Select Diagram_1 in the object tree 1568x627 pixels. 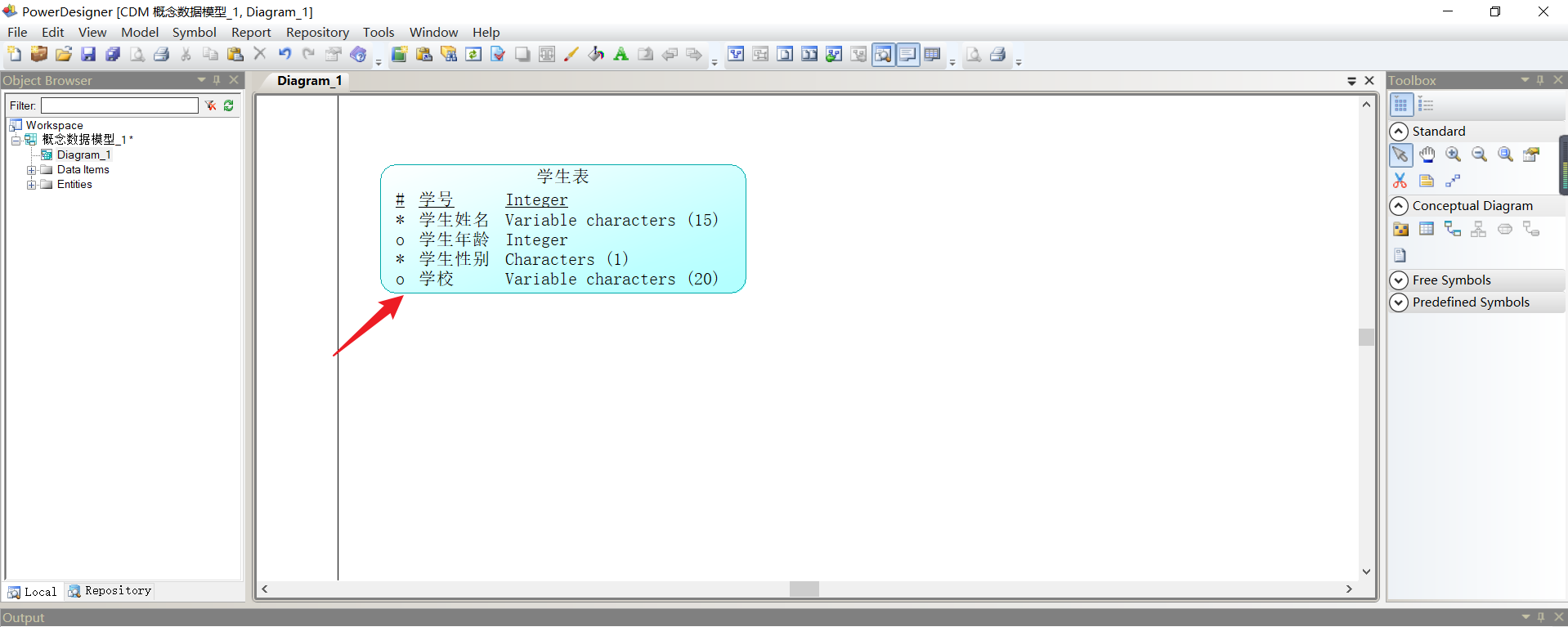pyautogui.click(x=83, y=155)
